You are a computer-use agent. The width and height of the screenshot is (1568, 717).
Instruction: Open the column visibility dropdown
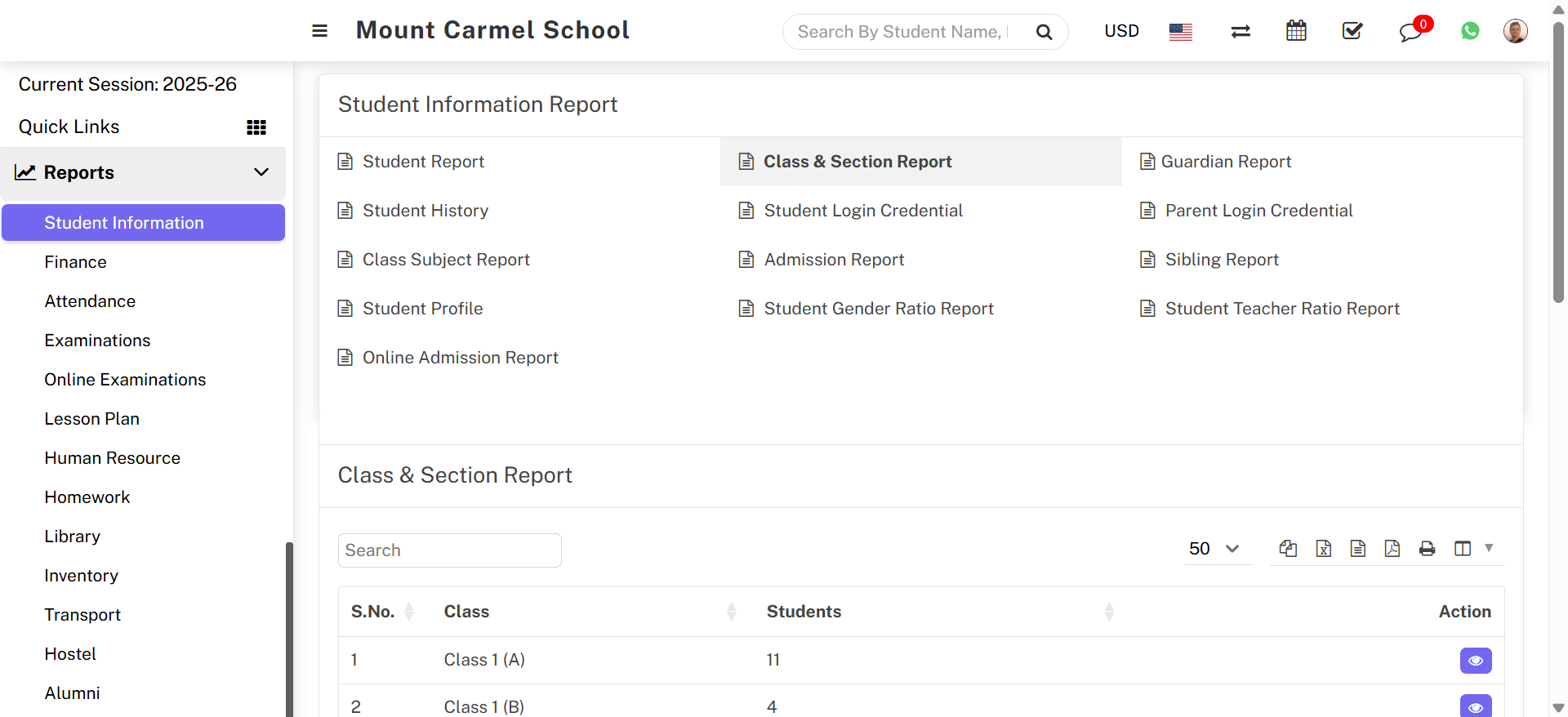point(1472,549)
